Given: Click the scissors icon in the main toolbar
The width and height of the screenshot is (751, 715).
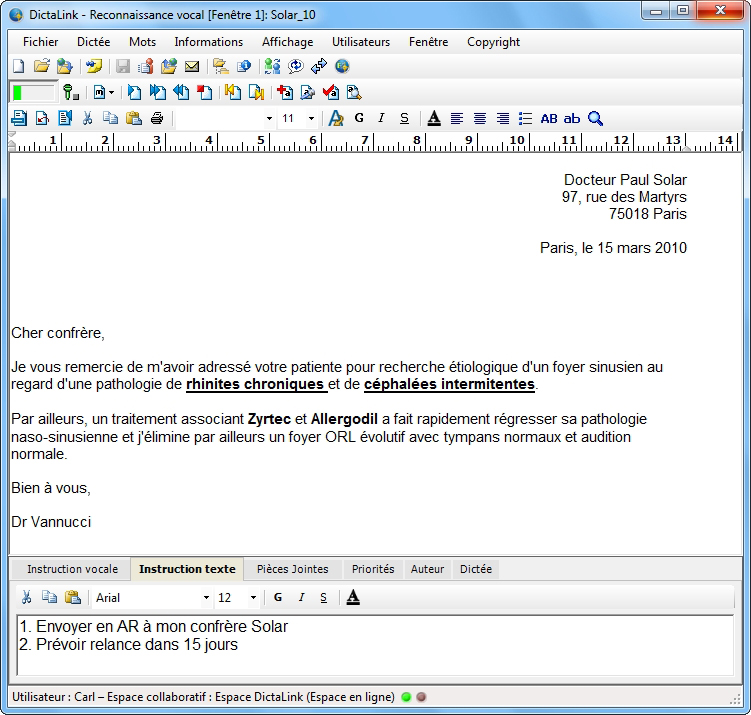Looking at the screenshot, I should pos(87,119).
